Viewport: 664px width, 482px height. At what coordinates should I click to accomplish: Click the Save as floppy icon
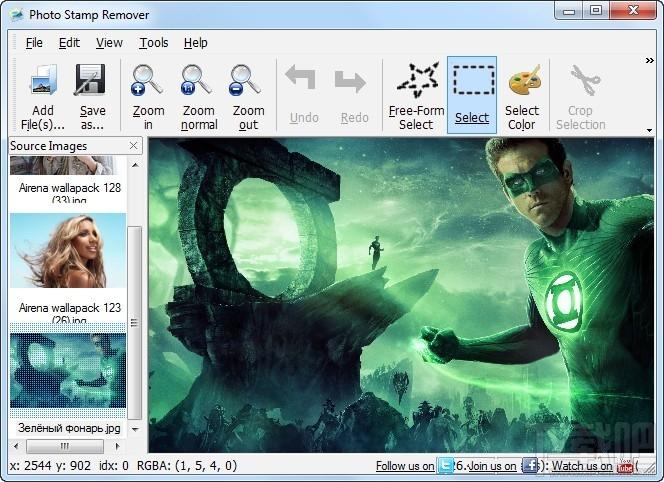click(x=90, y=80)
